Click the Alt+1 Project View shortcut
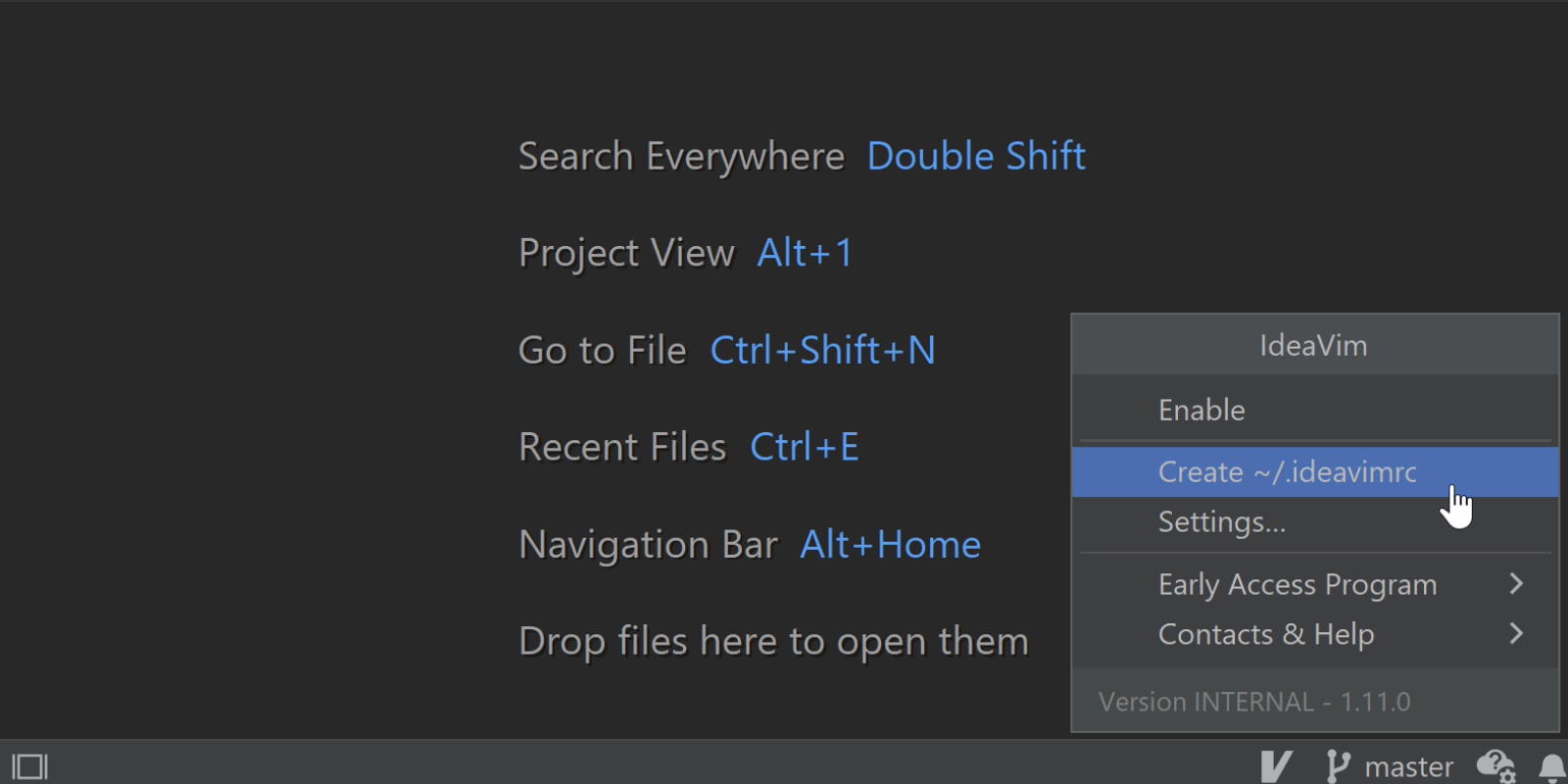The image size is (1568, 784). (x=805, y=253)
